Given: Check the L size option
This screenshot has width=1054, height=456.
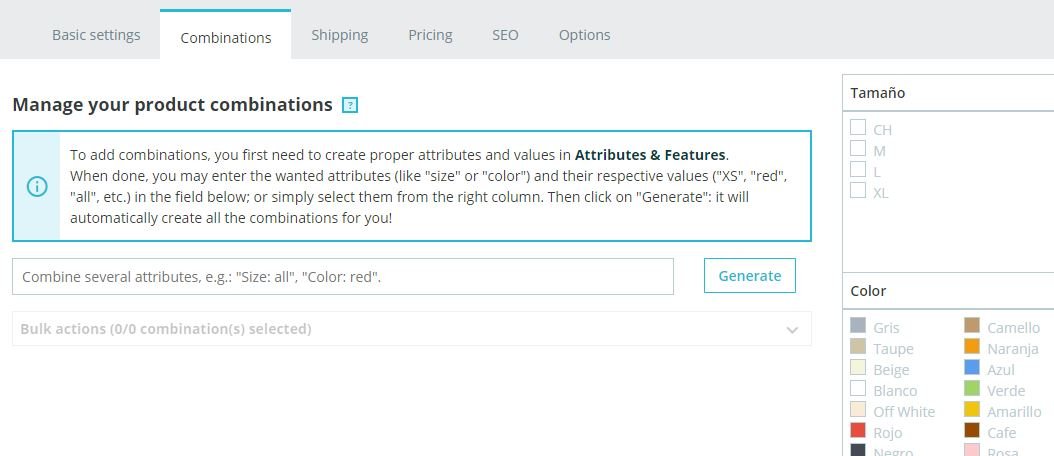Looking at the screenshot, I should click(x=858, y=169).
